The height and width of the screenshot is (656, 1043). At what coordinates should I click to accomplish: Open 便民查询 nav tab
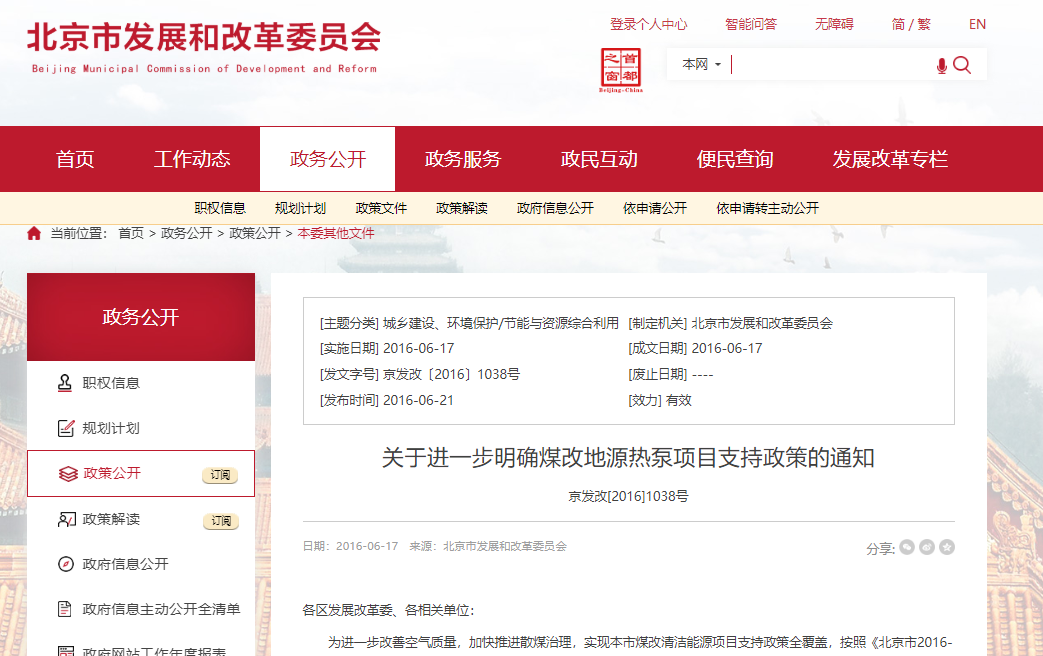tap(735, 159)
